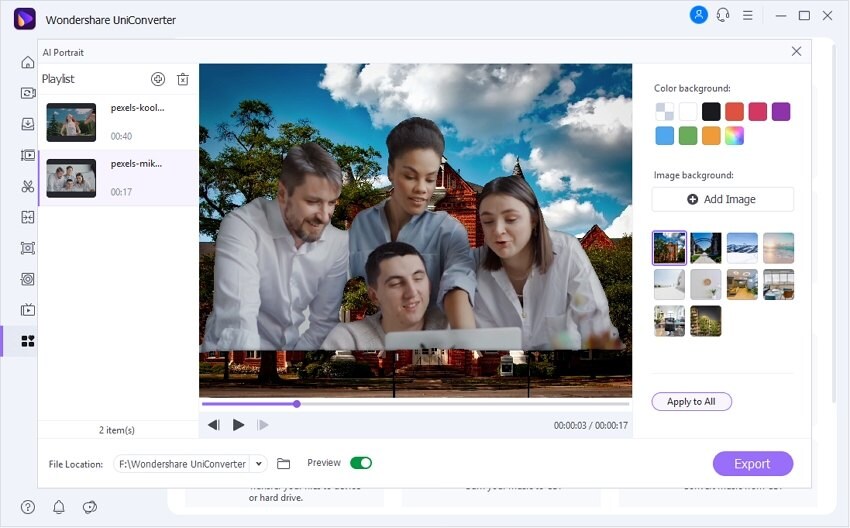
Task: Open the Home icon in the sidebar
Action: [28, 62]
